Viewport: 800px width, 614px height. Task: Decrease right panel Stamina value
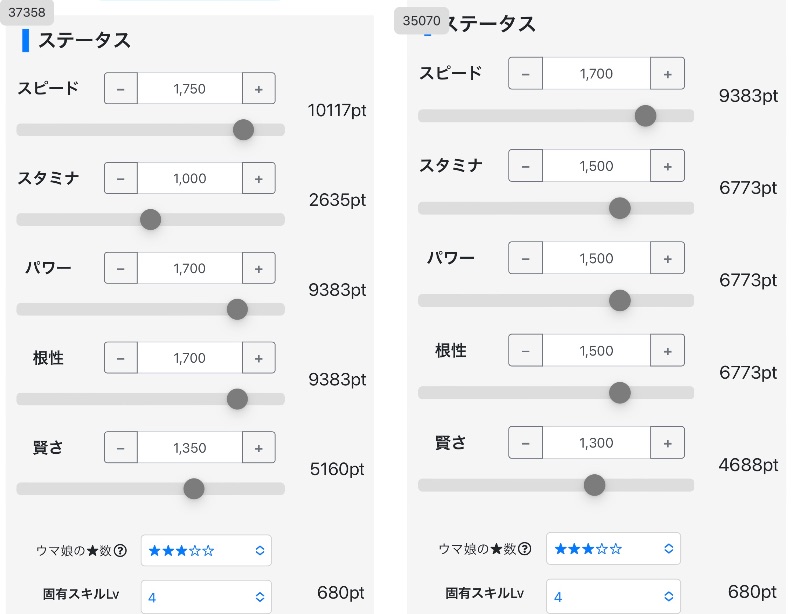point(526,166)
